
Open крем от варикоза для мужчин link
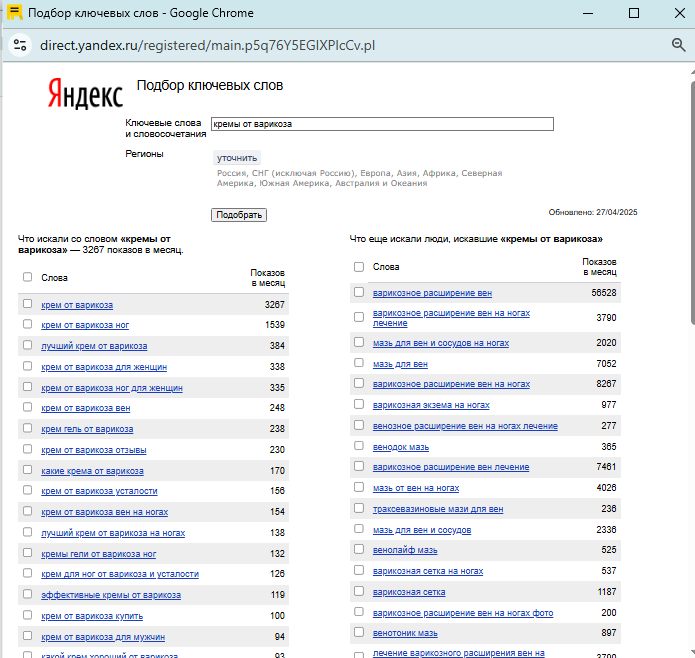(103, 637)
